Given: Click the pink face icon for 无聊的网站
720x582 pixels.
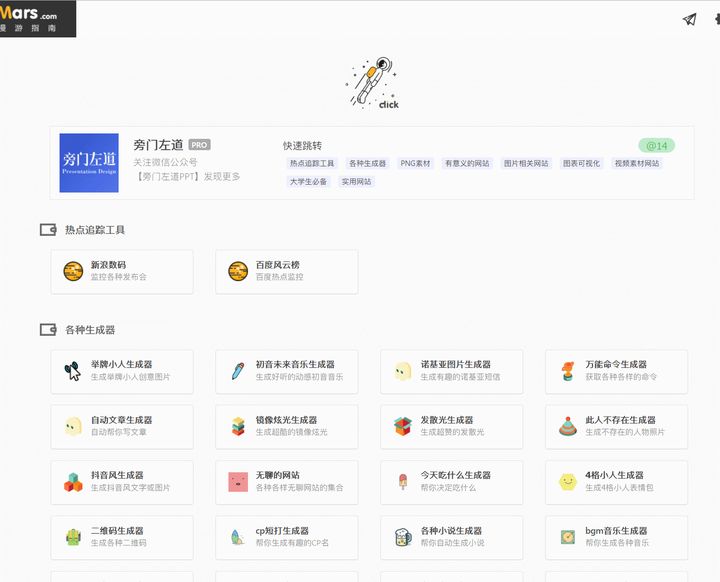Looking at the screenshot, I should tap(238, 482).
